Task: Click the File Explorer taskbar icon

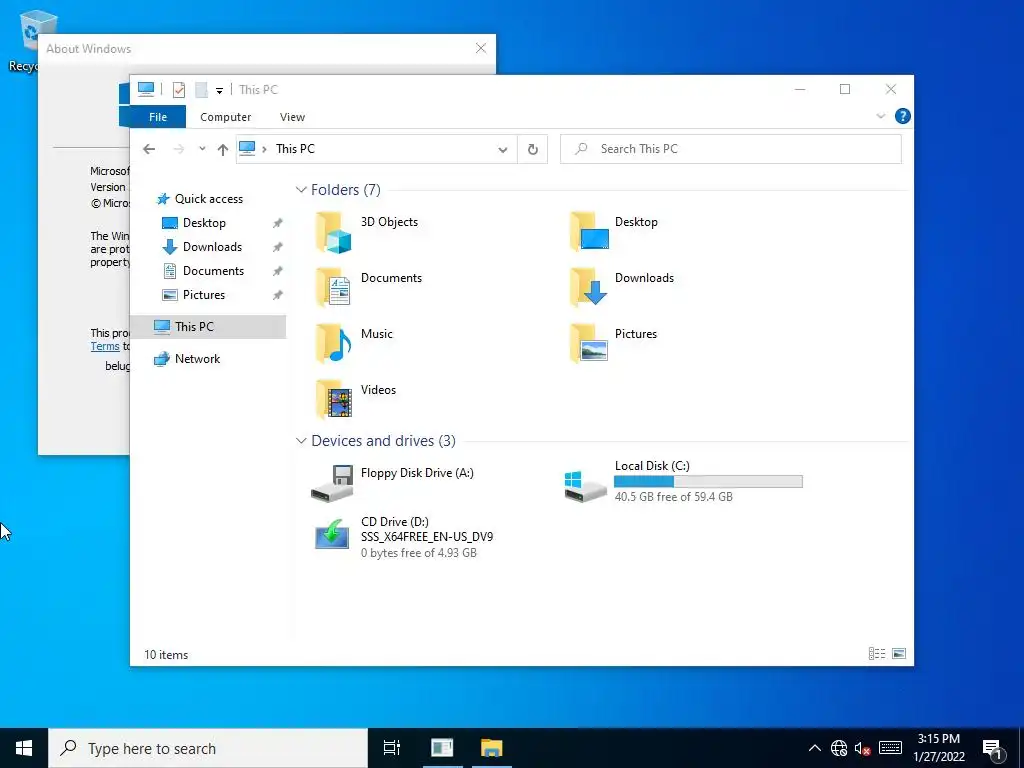Action: pos(492,748)
